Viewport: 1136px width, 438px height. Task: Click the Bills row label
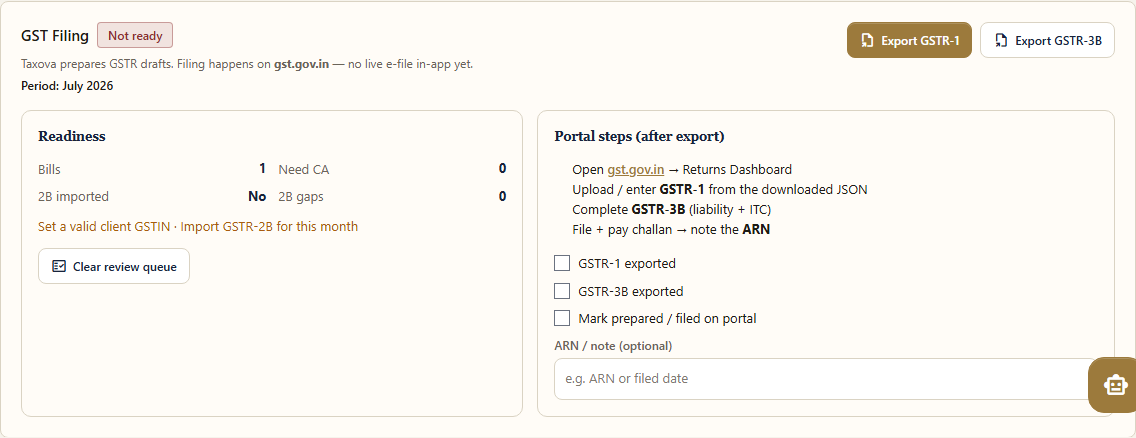pyautogui.click(x=49, y=169)
